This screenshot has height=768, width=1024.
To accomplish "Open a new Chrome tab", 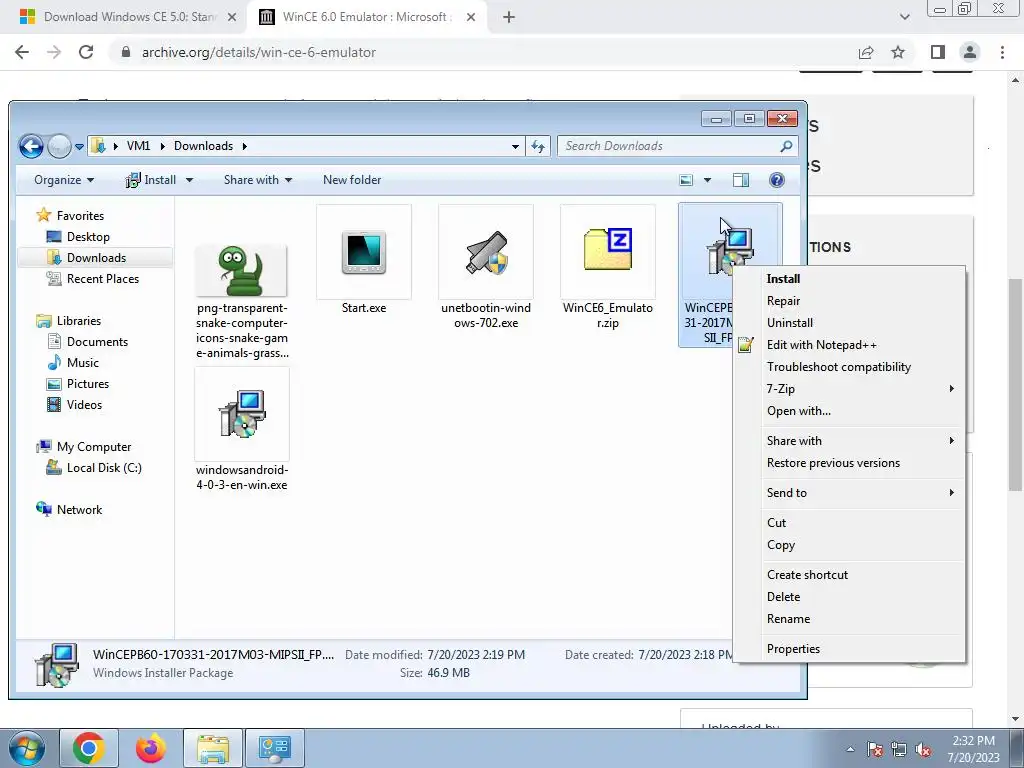I will 509,18.
